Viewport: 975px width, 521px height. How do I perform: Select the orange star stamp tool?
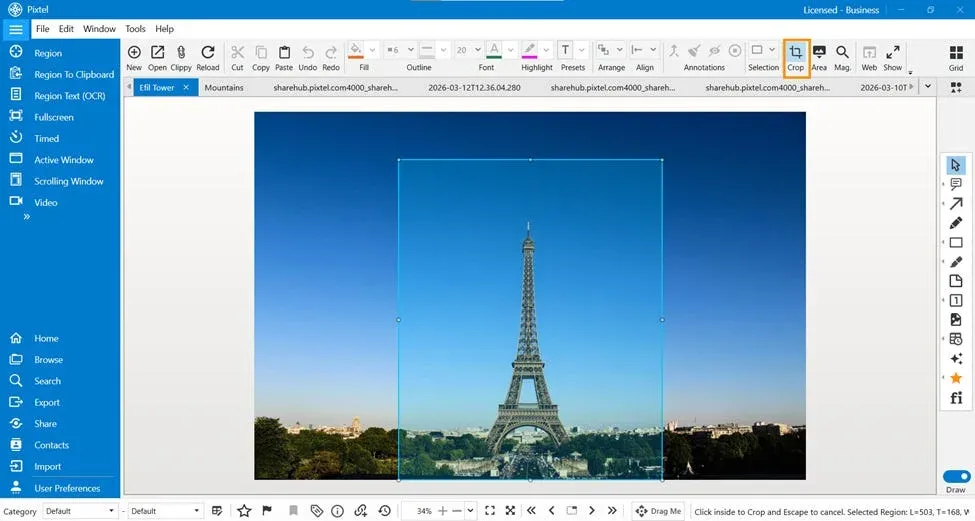click(956, 378)
